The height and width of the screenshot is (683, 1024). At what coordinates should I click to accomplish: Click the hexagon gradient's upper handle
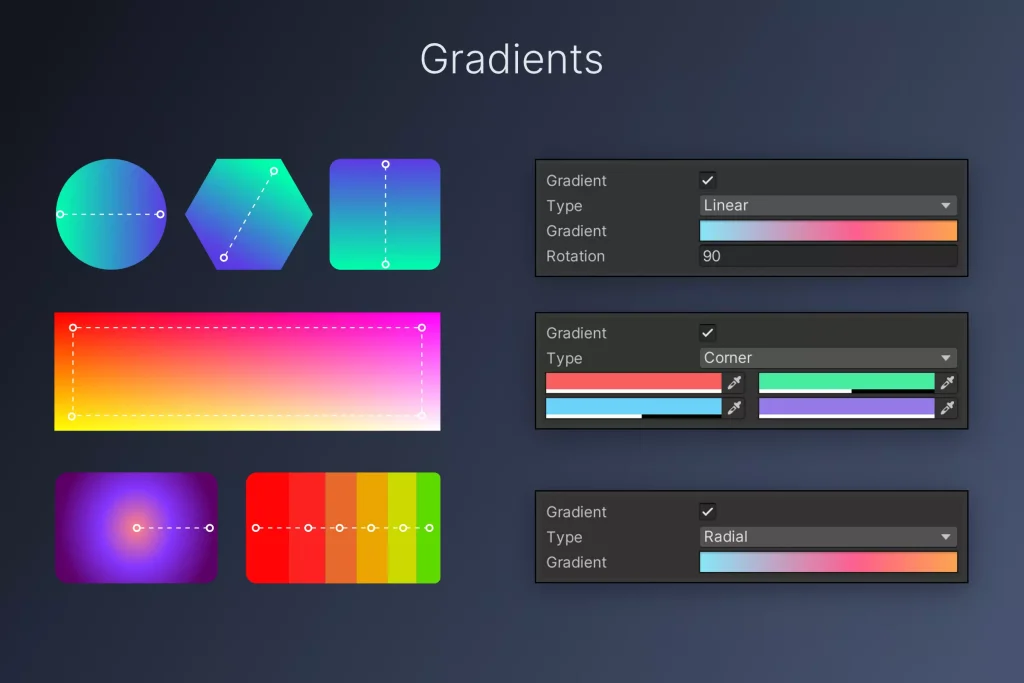(x=273, y=171)
